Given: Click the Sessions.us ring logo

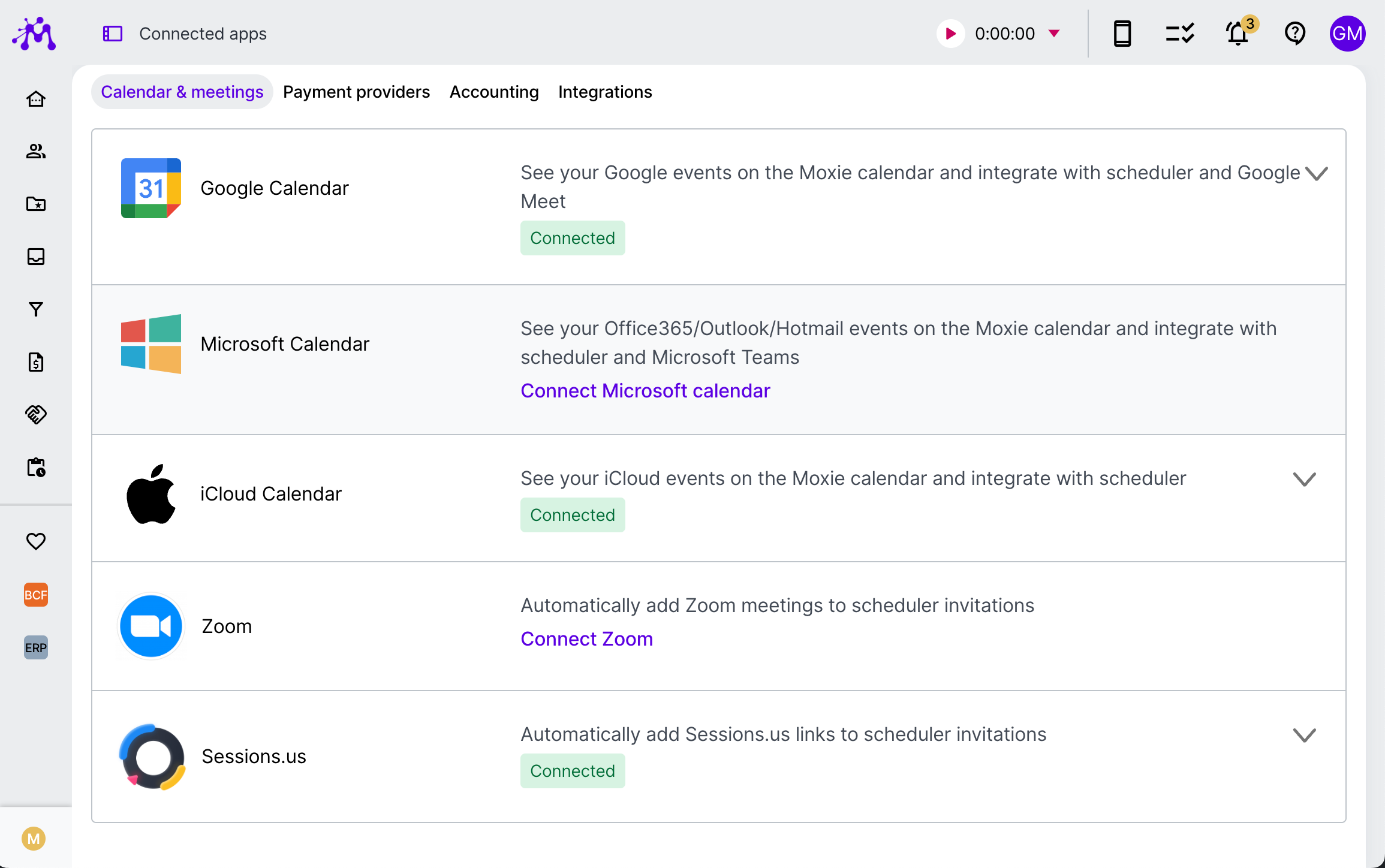Looking at the screenshot, I should (x=152, y=757).
